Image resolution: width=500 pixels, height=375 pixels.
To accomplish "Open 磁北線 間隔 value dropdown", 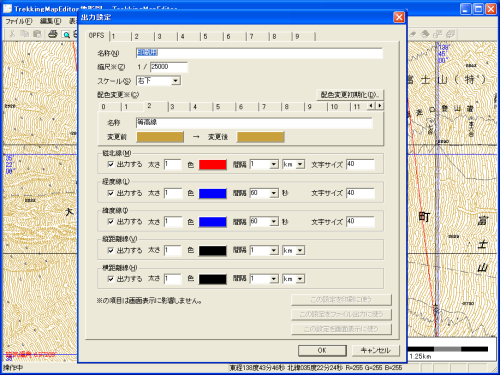I will coord(274,164).
